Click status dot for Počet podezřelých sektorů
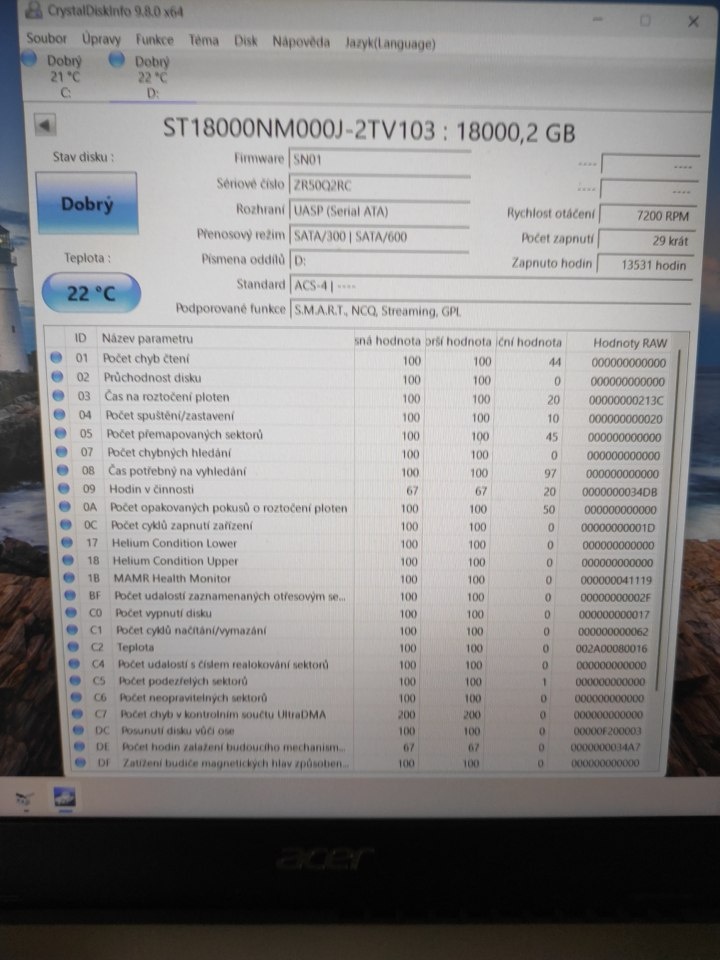Image resolution: width=720 pixels, height=960 pixels. click(x=75, y=680)
